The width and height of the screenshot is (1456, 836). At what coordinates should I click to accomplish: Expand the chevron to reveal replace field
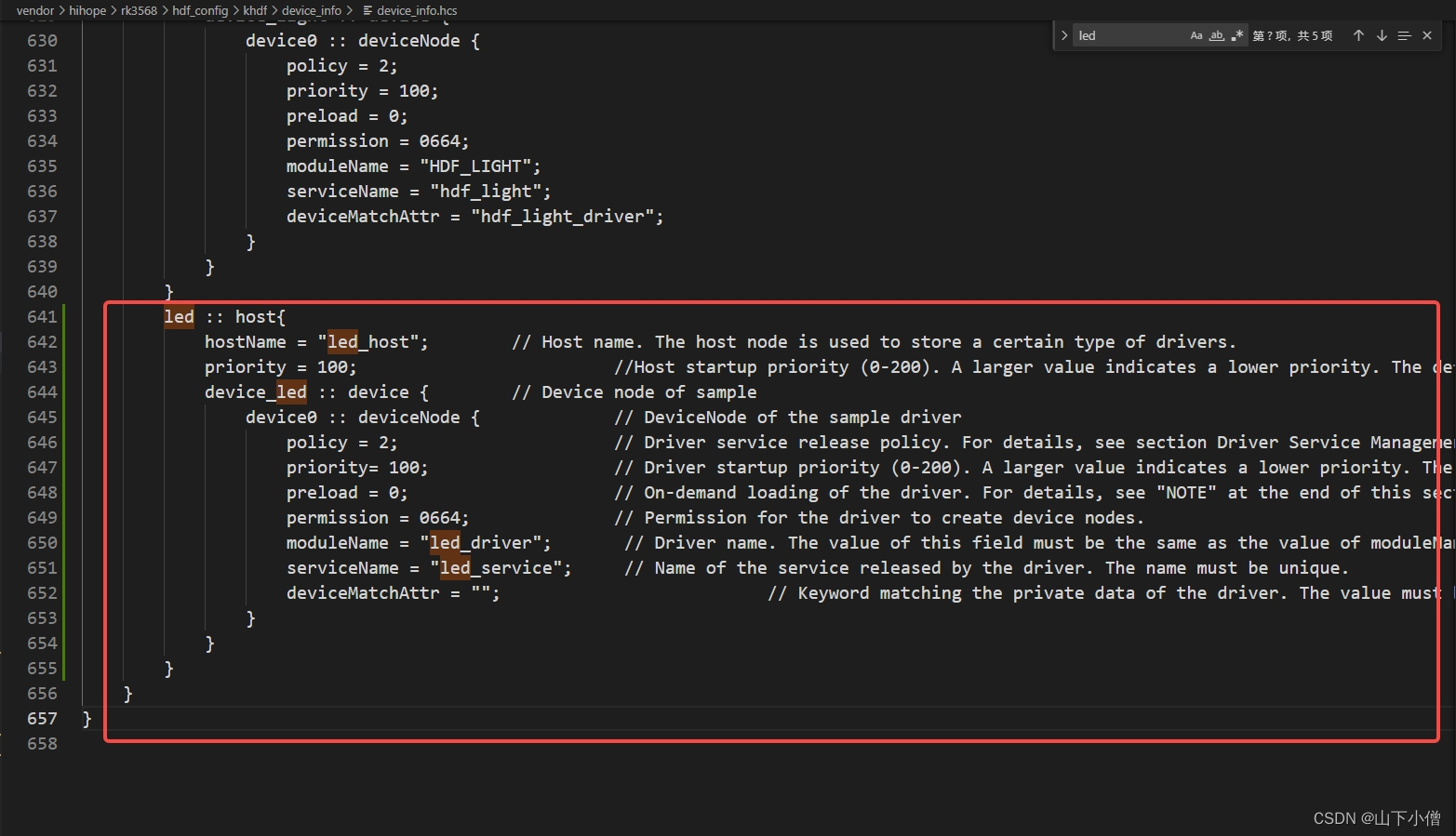tap(1064, 34)
